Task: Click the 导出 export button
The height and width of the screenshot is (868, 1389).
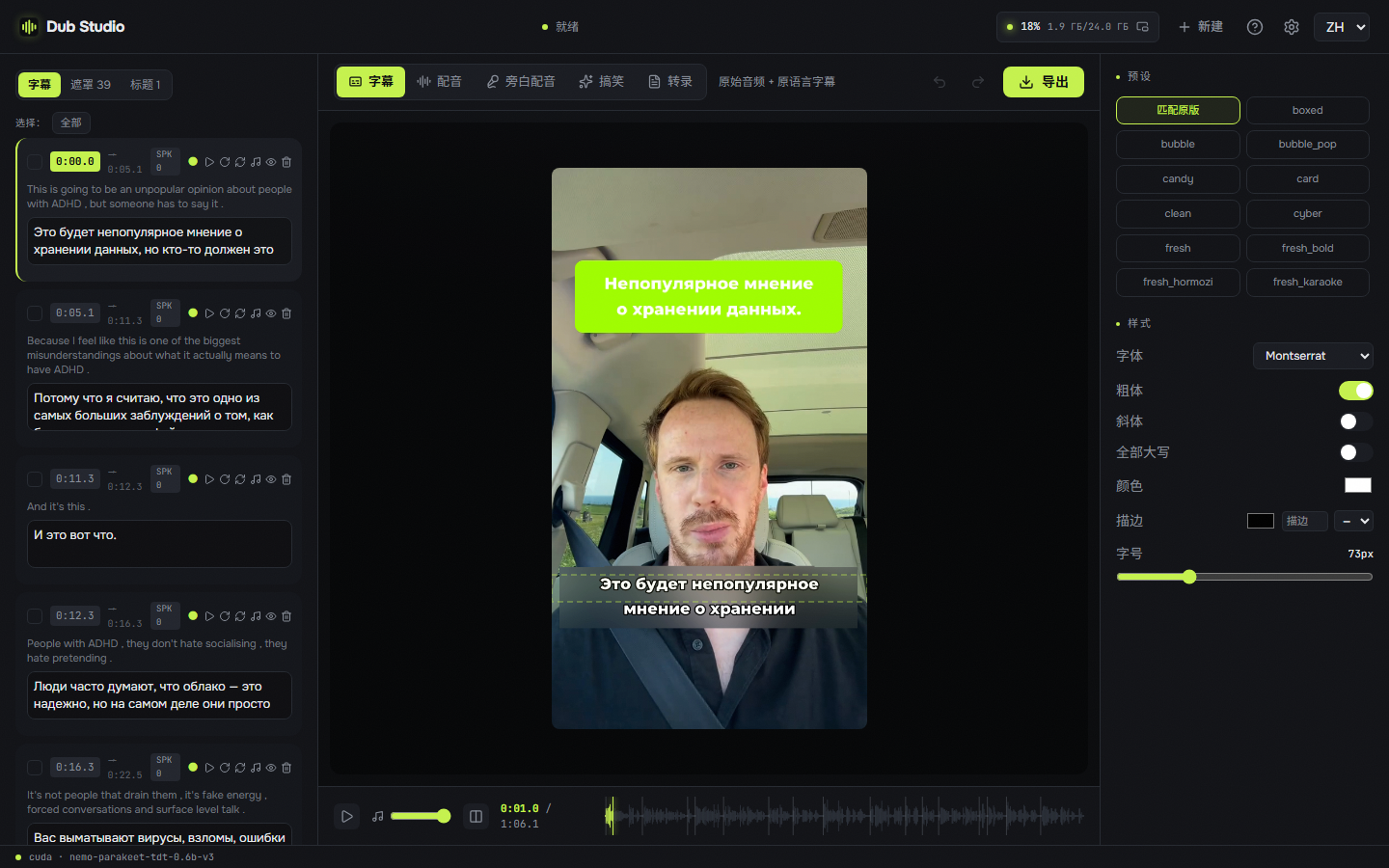Action: (1044, 82)
